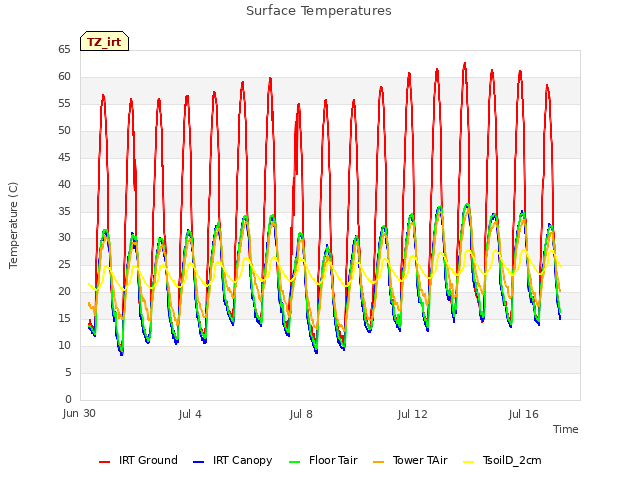Click the TZ_irt annotation label
The height and width of the screenshot is (480, 640).
tap(104, 42)
